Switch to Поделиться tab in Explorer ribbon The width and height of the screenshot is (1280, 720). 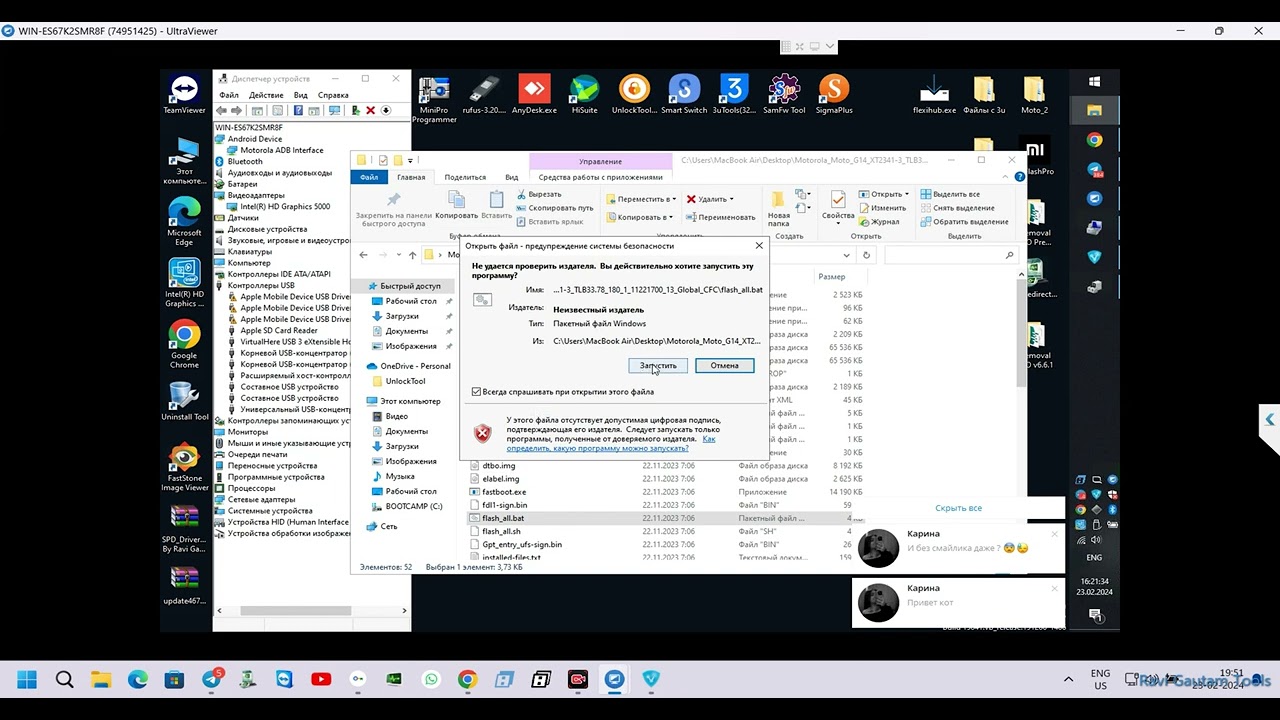pyautogui.click(x=465, y=177)
